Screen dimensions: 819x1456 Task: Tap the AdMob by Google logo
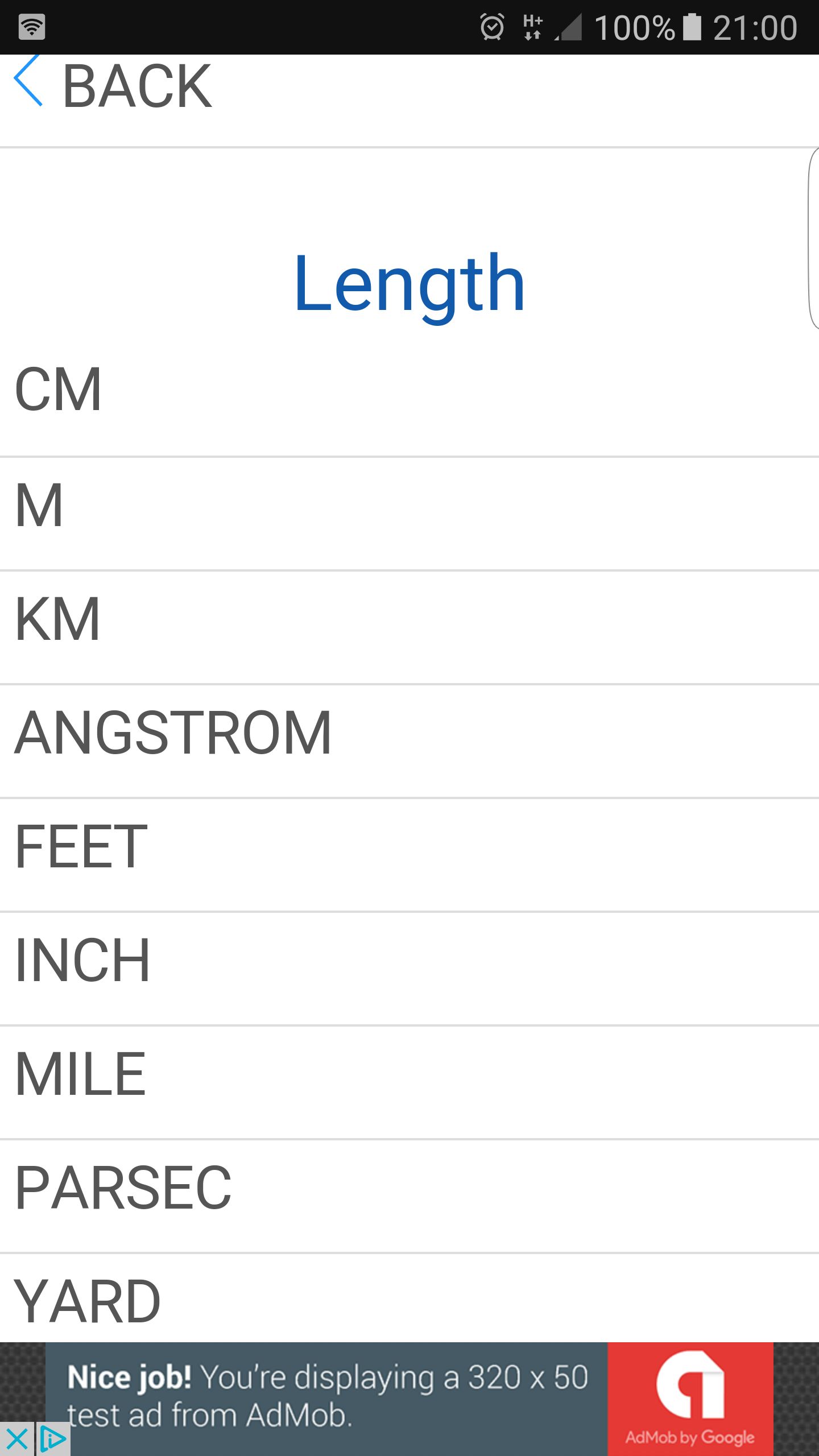click(690, 1399)
